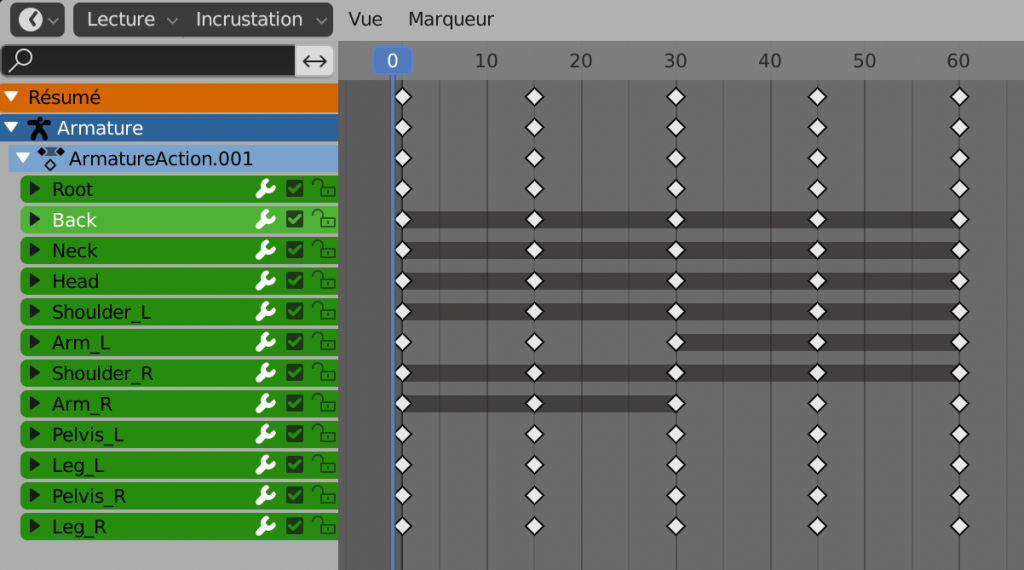Image resolution: width=1024 pixels, height=570 pixels.
Task: Toggle the Shoulder_R channel checkbox
Action: coord(294,373)
